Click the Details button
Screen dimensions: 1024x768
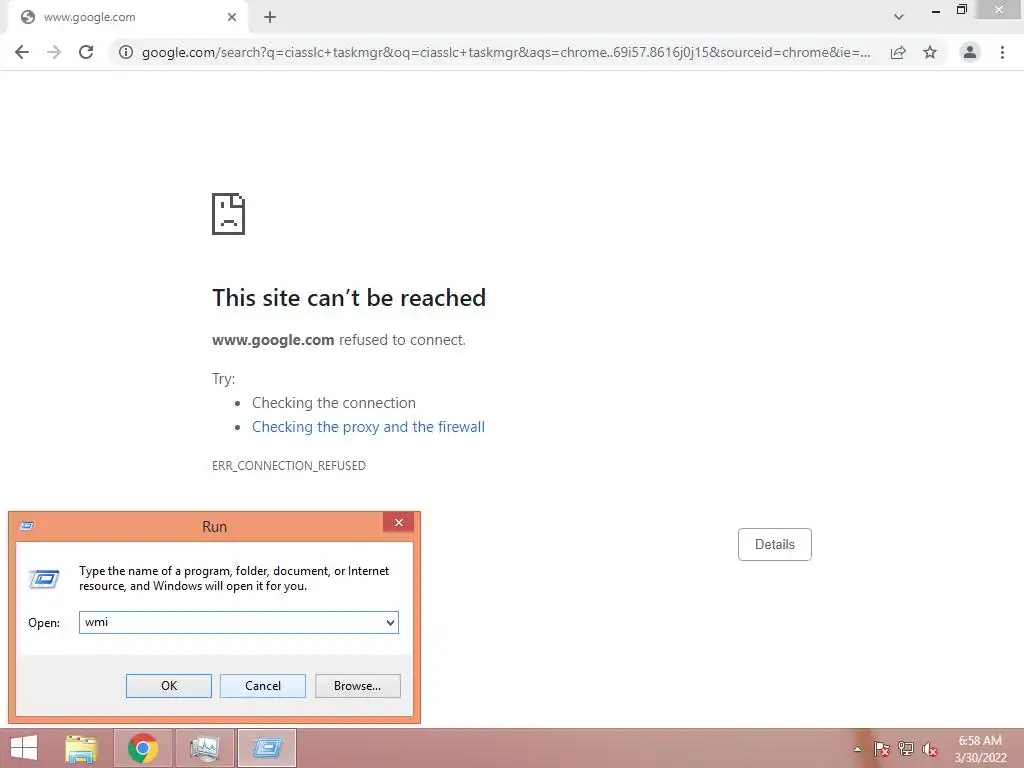[775, 544]
